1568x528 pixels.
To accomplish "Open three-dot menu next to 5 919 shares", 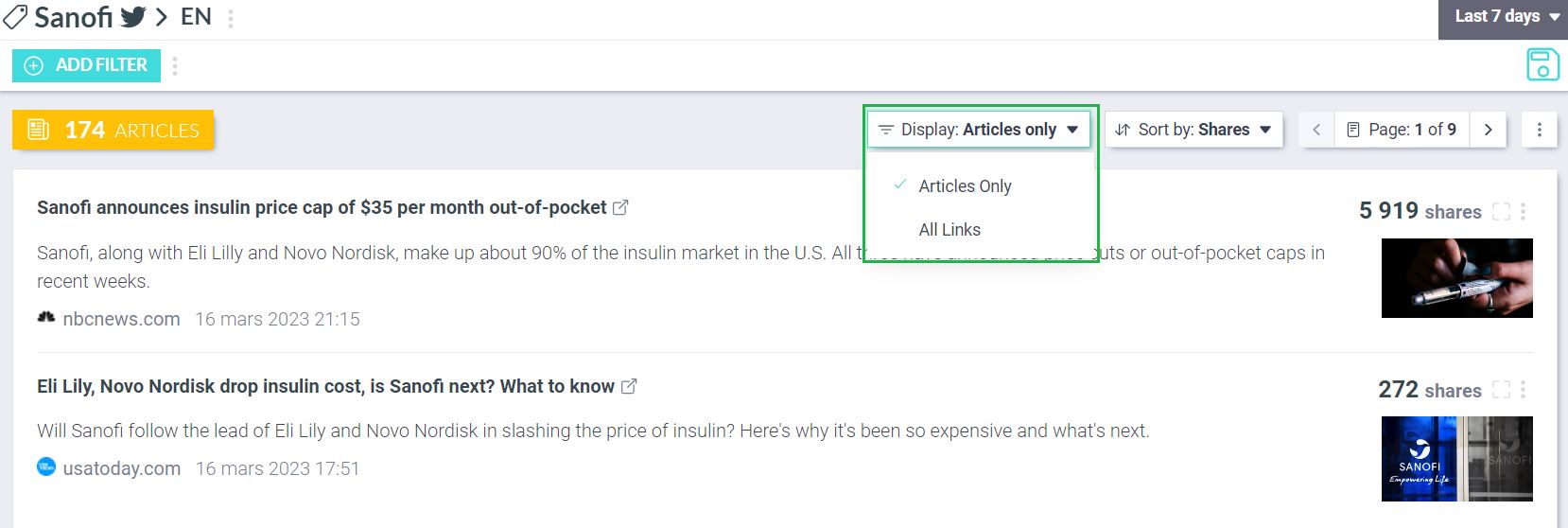I will (x=1523, y=212).
